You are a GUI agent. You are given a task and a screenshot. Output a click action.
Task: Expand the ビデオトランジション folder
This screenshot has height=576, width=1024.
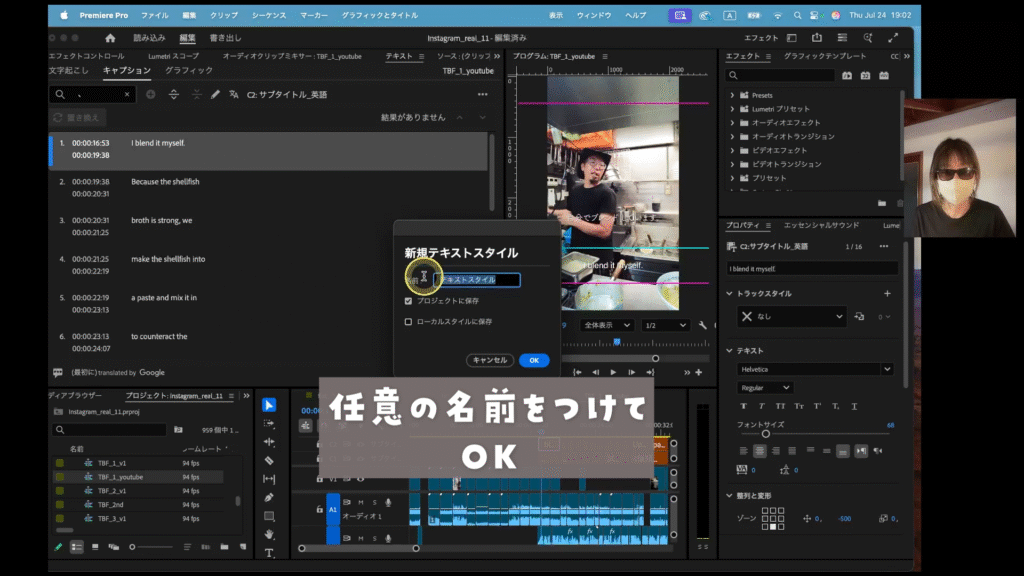tap(732, 164)
